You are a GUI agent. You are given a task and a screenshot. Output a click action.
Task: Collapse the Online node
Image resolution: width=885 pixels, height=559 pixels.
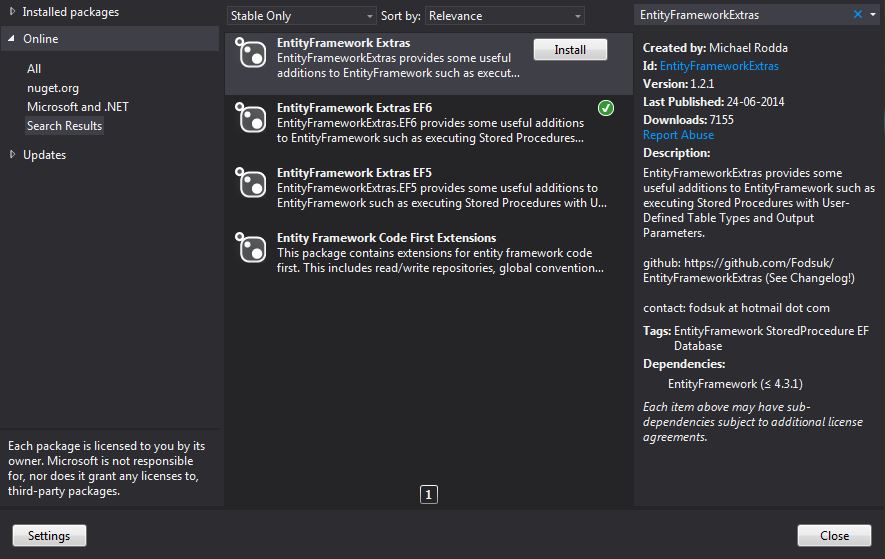click(11, 38)
